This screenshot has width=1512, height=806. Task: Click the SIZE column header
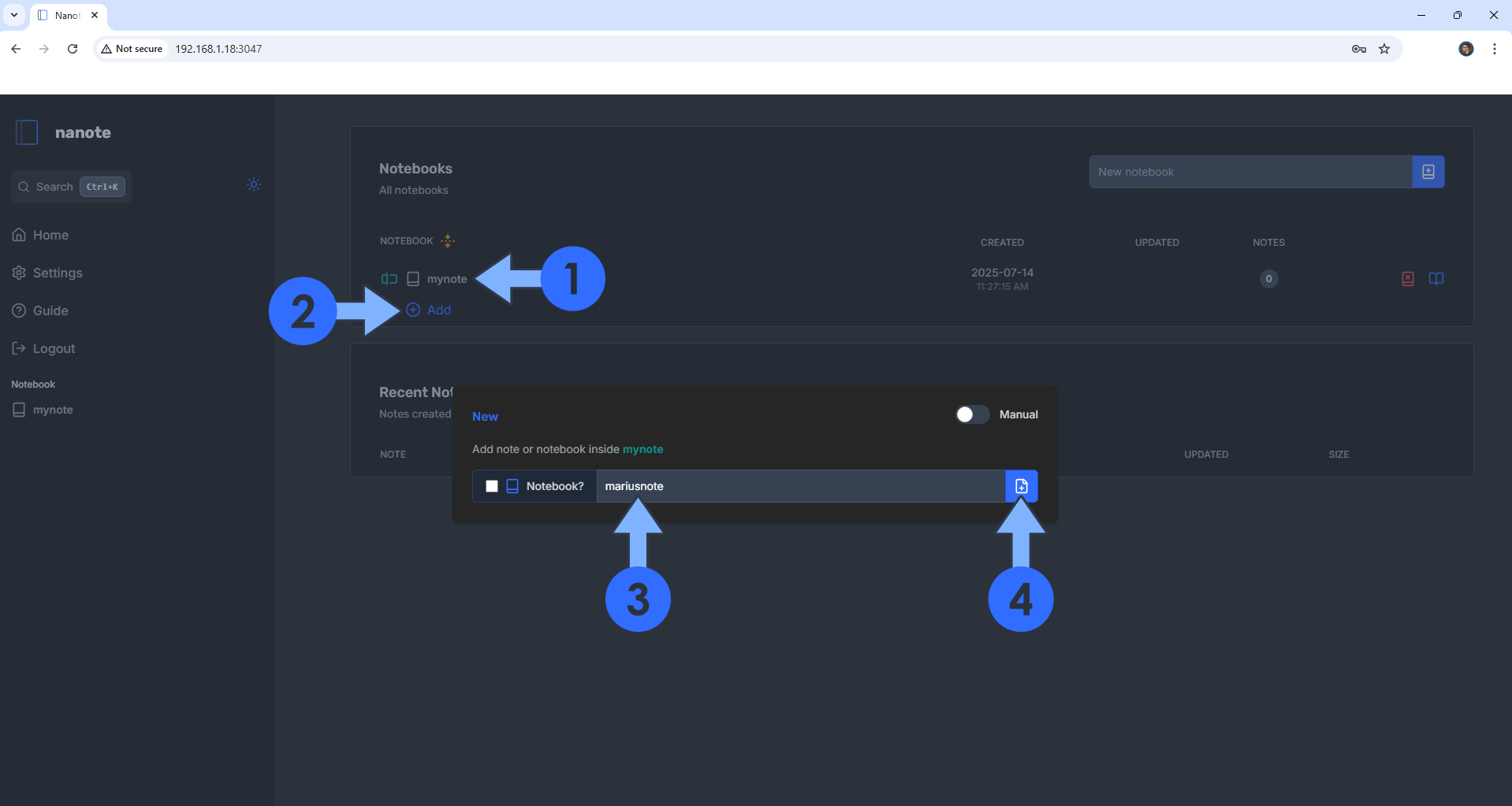point(1339,455)
